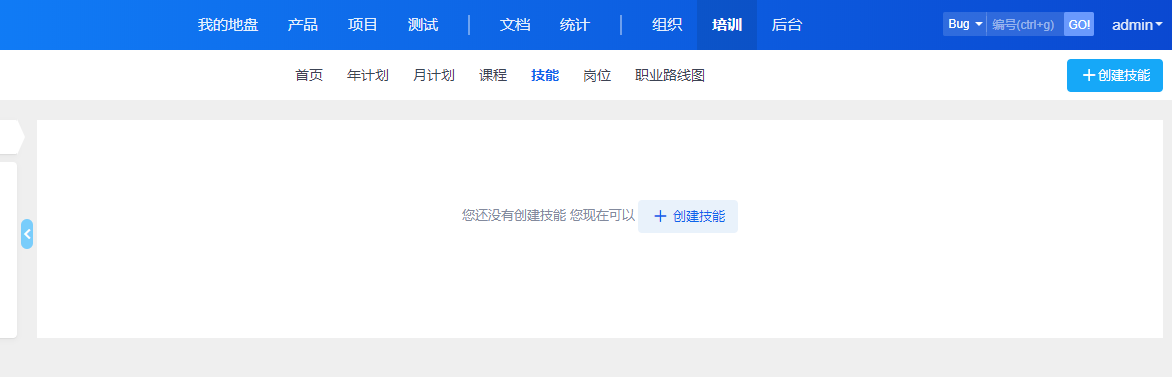Open the 年计划 tab
Screen dimensions: 1172x377
[x=368, y=76]
